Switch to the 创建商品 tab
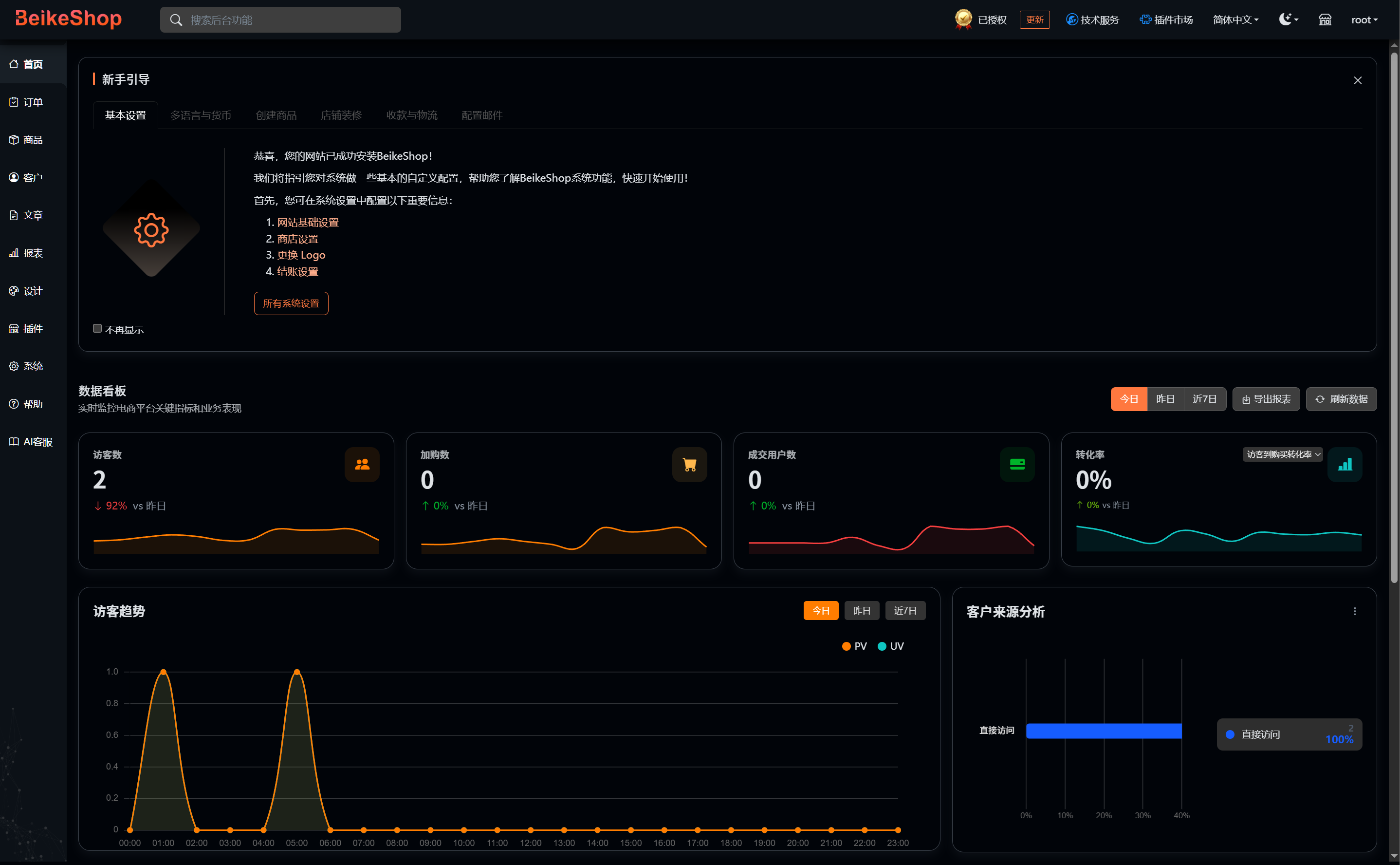Viewport: 1400px width, 865px height. tap(276, 115)
